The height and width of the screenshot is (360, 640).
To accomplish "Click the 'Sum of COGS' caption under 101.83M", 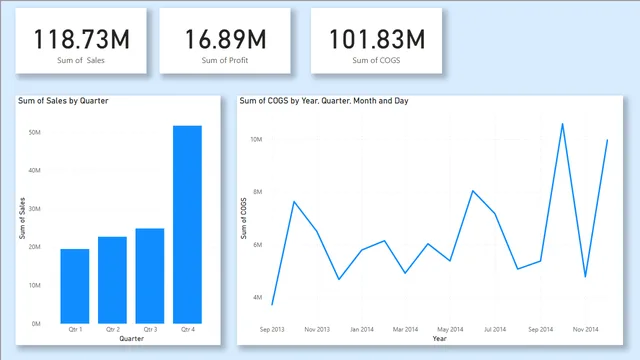I will [376, 60].
